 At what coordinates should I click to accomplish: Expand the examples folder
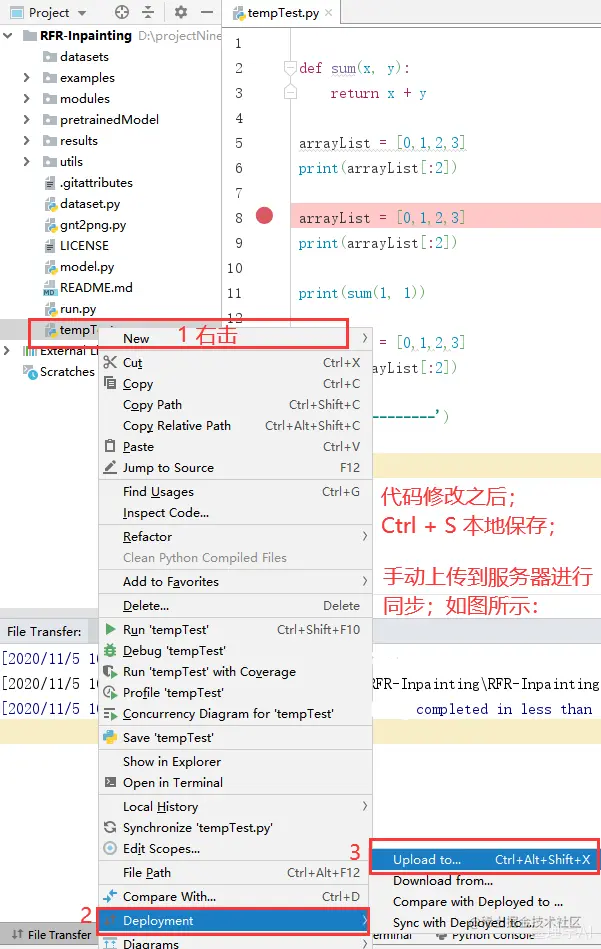pos(26,77)
